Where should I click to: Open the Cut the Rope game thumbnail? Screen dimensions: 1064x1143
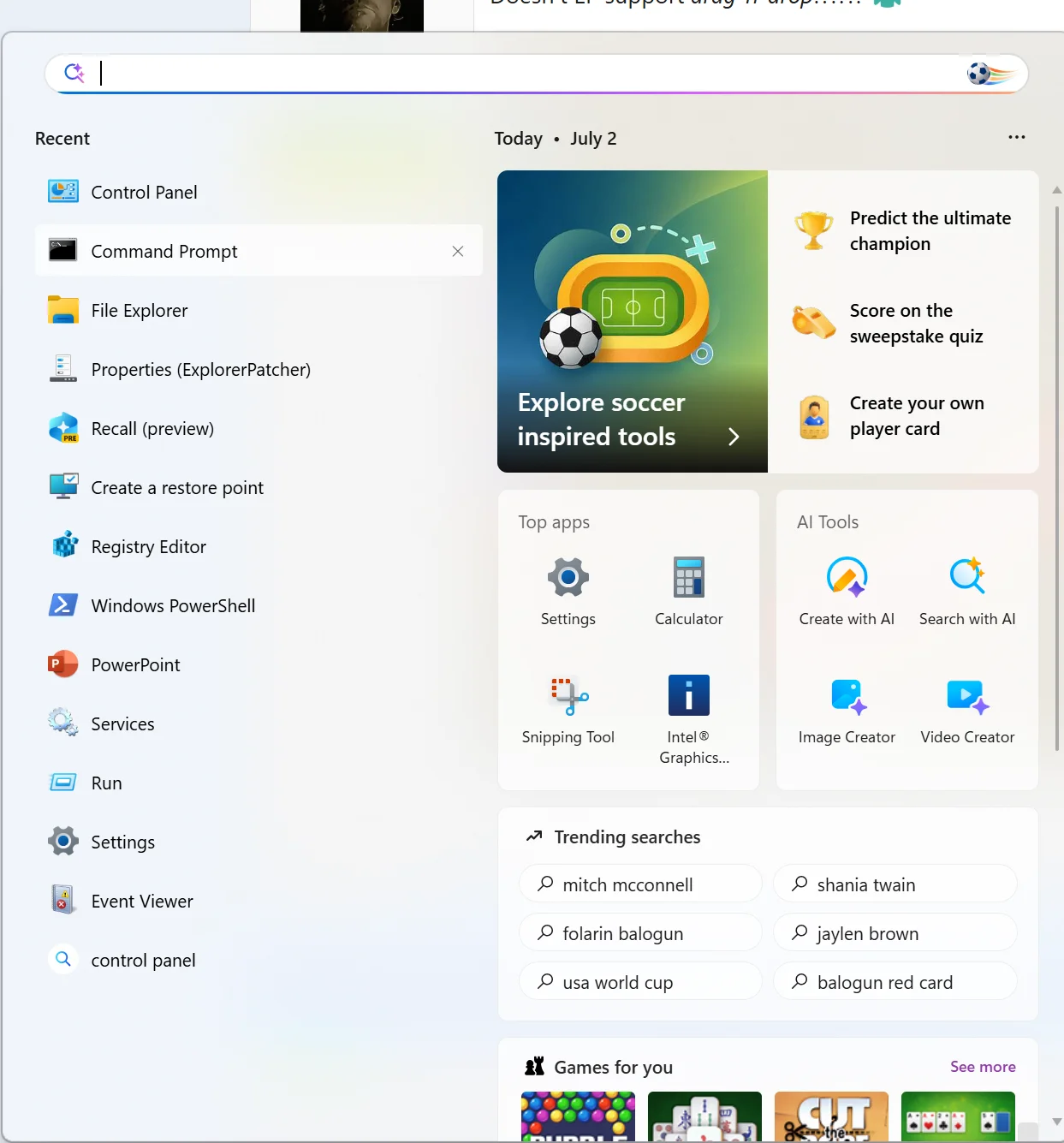click(831, 1116)
